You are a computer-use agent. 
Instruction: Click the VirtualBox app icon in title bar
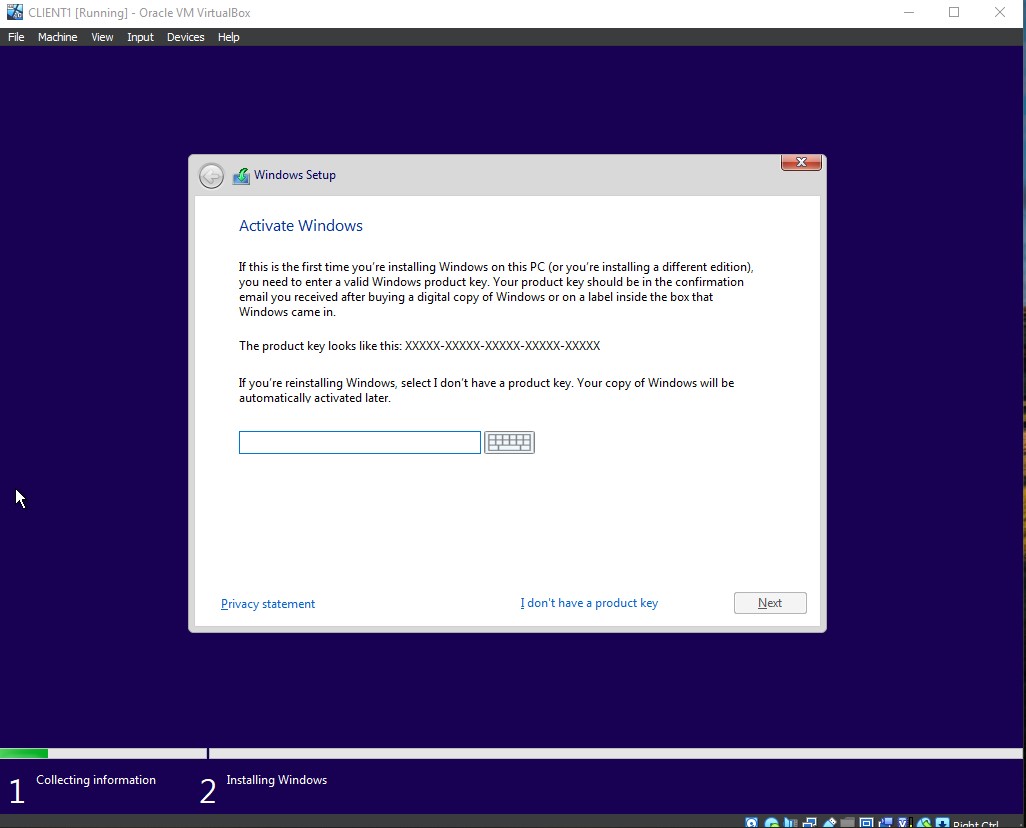pos(14,12)
